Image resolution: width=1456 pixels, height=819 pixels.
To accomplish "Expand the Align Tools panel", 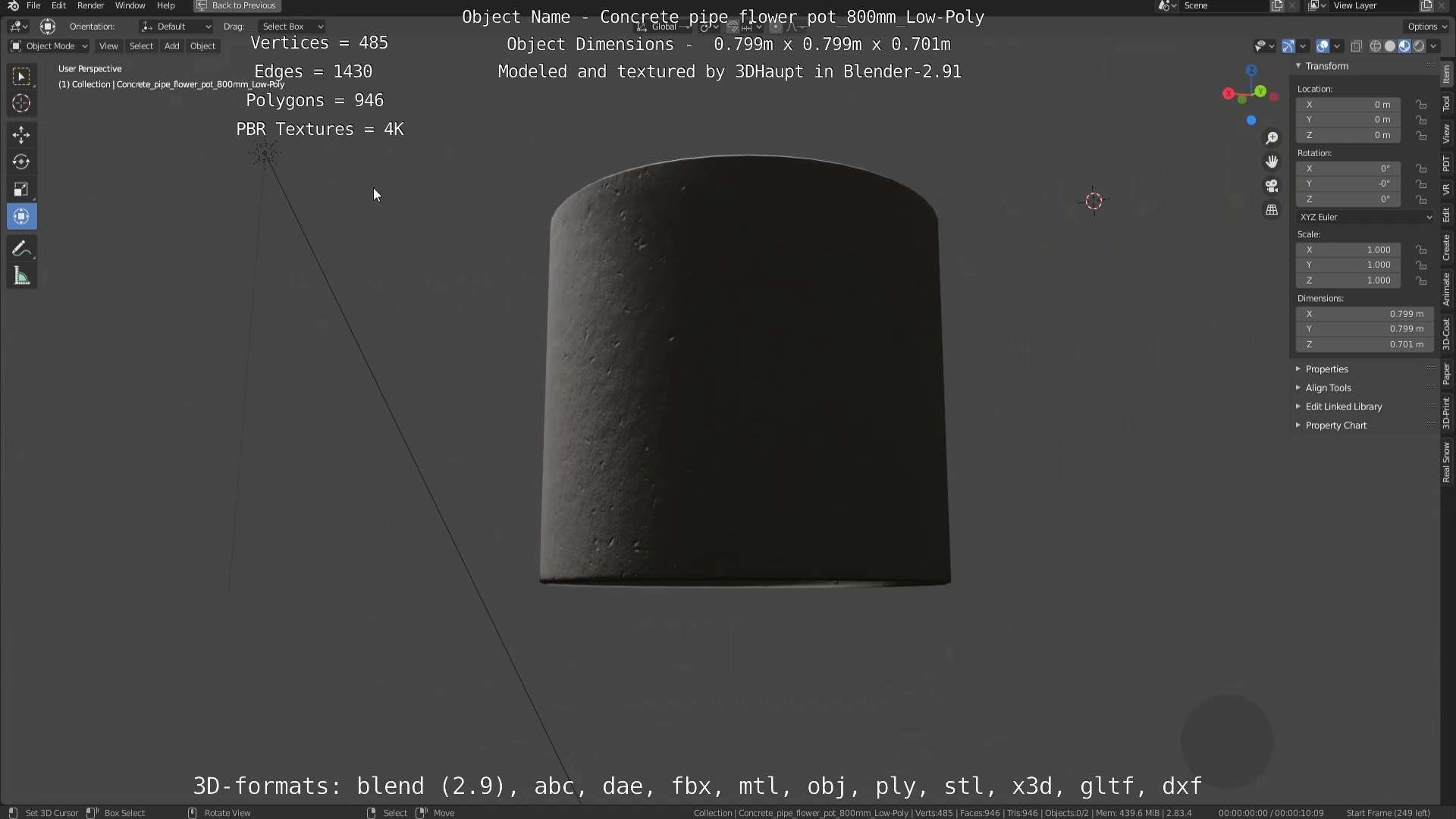I will point(1298,388).
